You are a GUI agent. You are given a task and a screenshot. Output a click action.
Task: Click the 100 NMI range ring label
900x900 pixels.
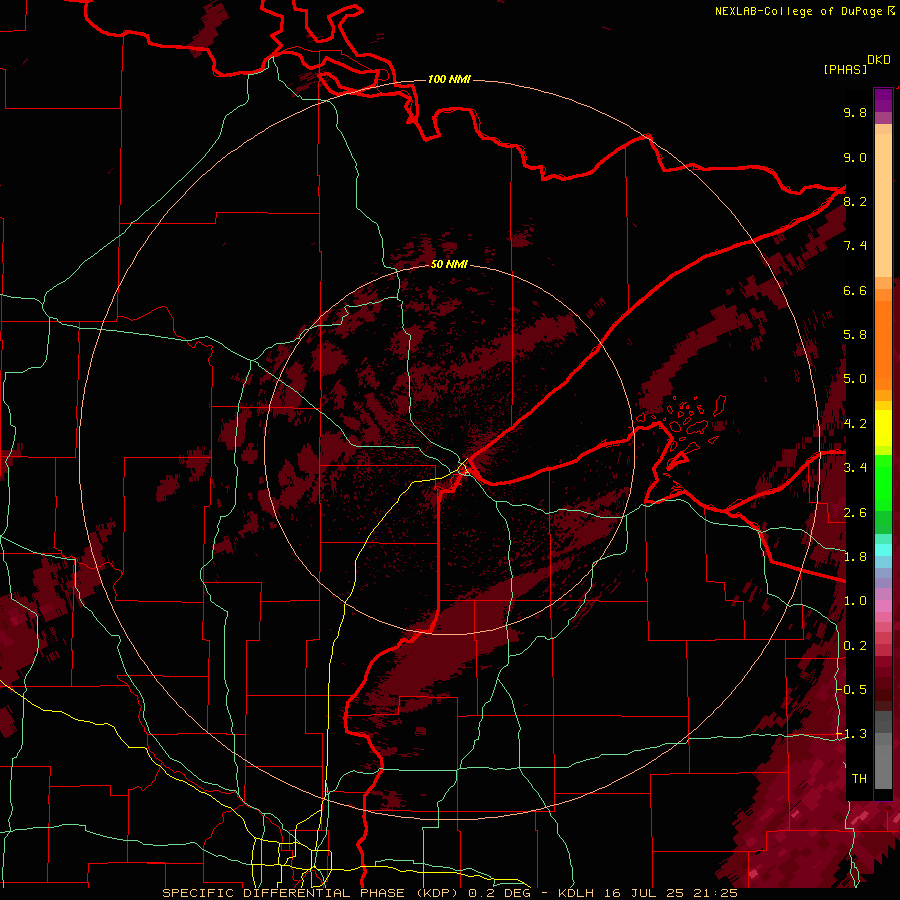[449, 79]
